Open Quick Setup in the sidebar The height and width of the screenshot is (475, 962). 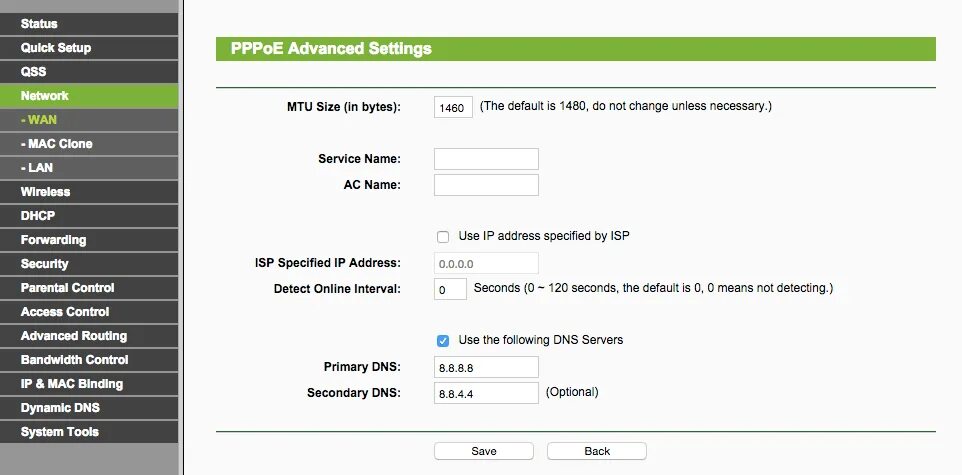point(89,48)
